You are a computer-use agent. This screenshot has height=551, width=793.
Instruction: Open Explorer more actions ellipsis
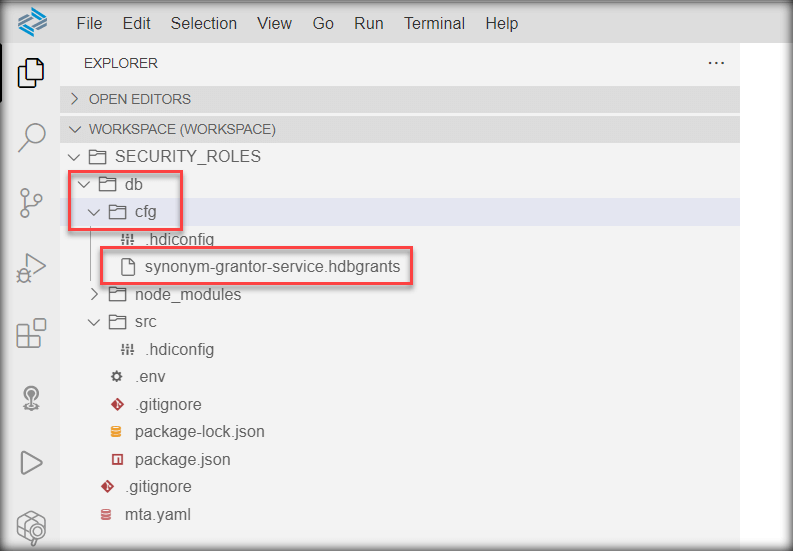pyautogui.click(x=716, y=63)
